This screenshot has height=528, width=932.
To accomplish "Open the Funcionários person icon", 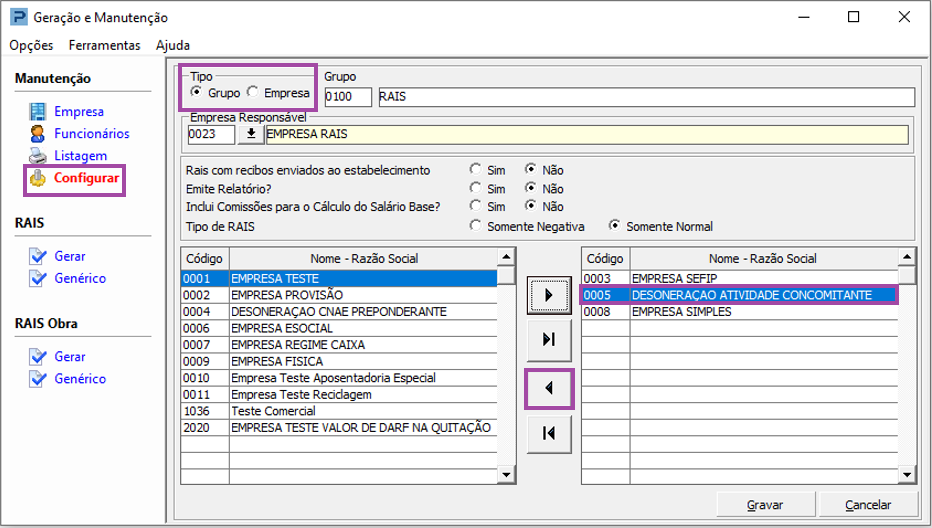I will tap(37, 133).
